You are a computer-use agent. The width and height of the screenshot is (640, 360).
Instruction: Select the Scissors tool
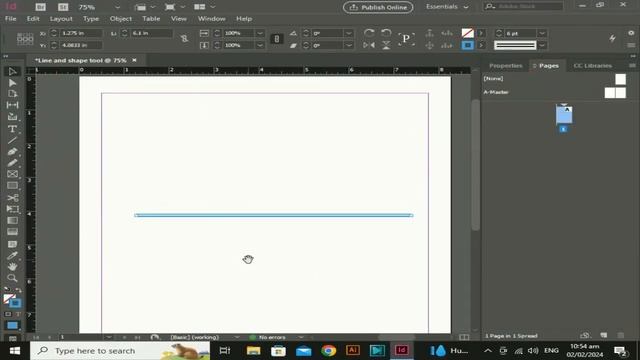(x=12, y=198)
